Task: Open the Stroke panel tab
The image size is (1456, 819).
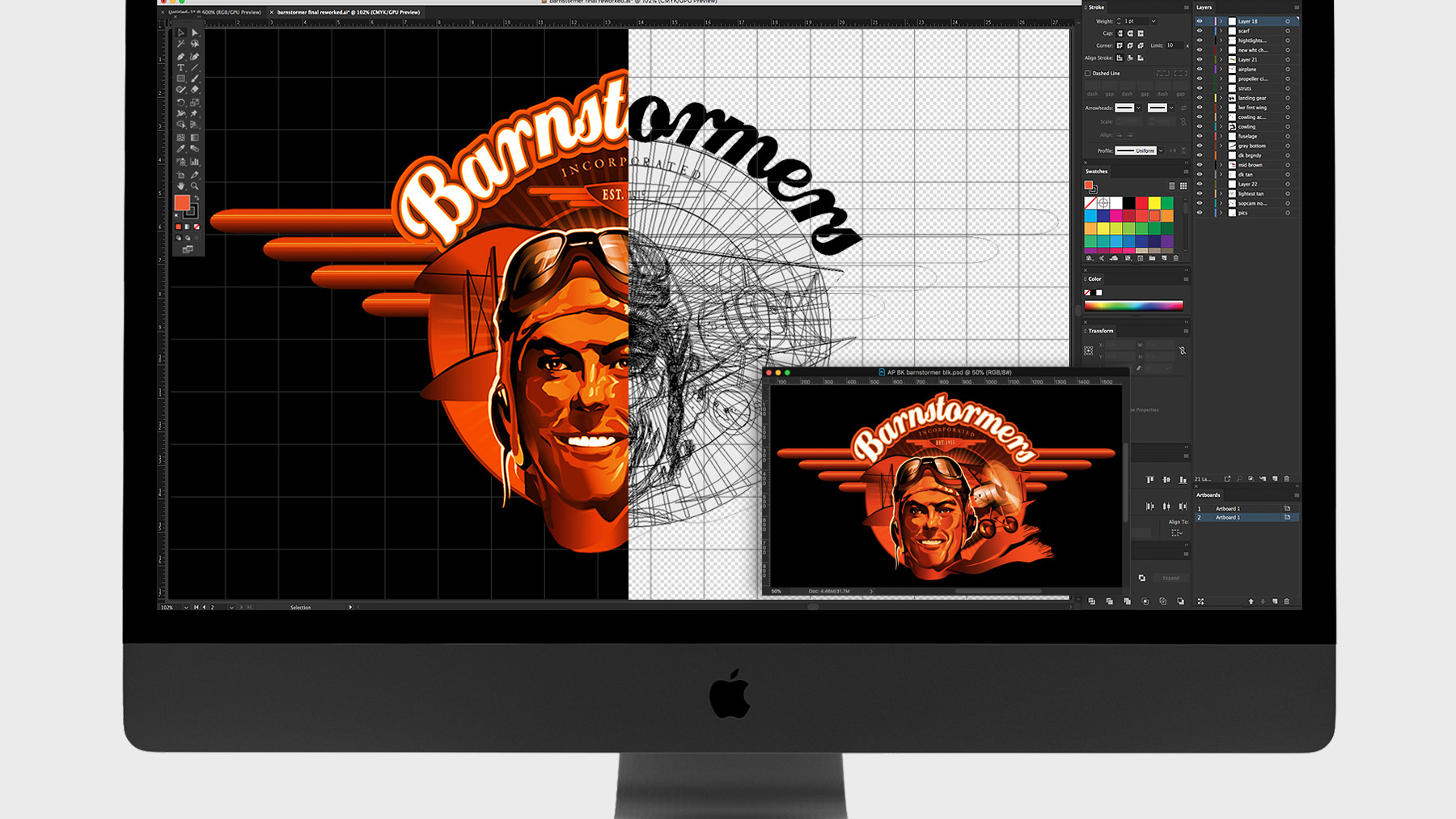Action: 1096,6
